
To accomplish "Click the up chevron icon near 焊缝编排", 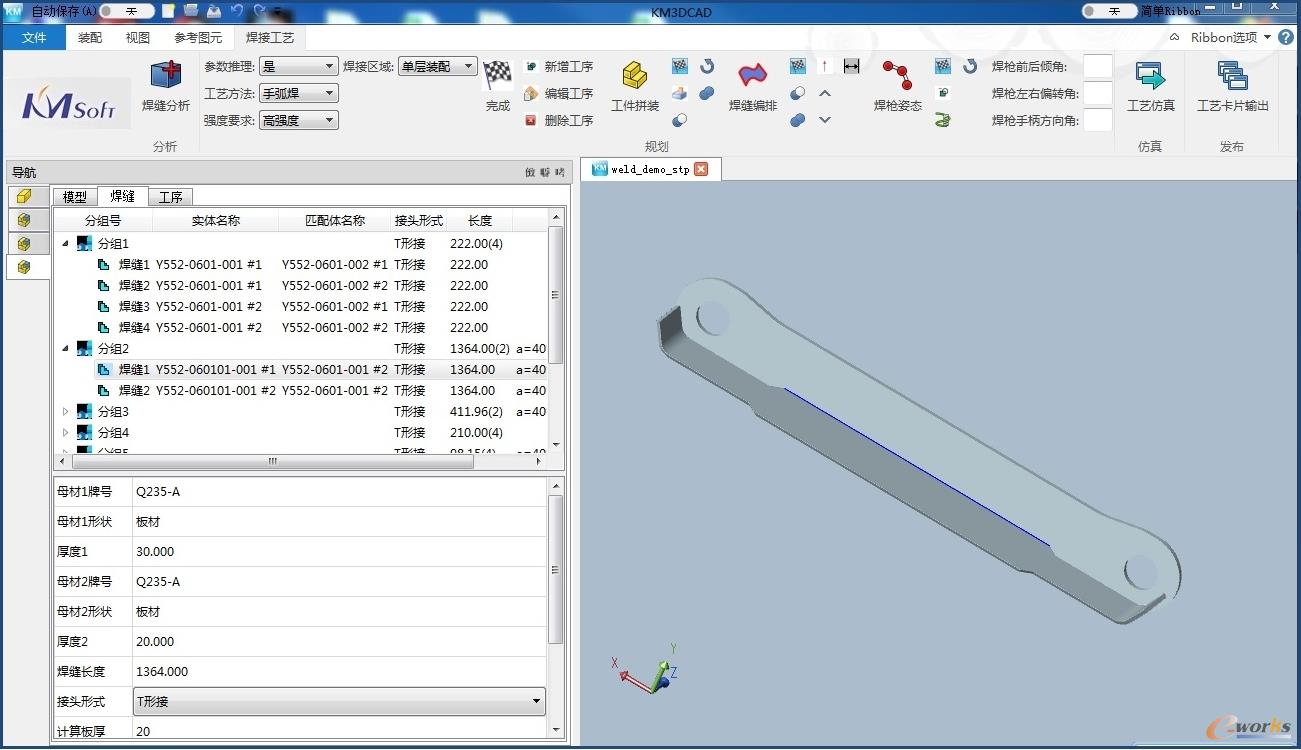I will [x=825, y=93].
